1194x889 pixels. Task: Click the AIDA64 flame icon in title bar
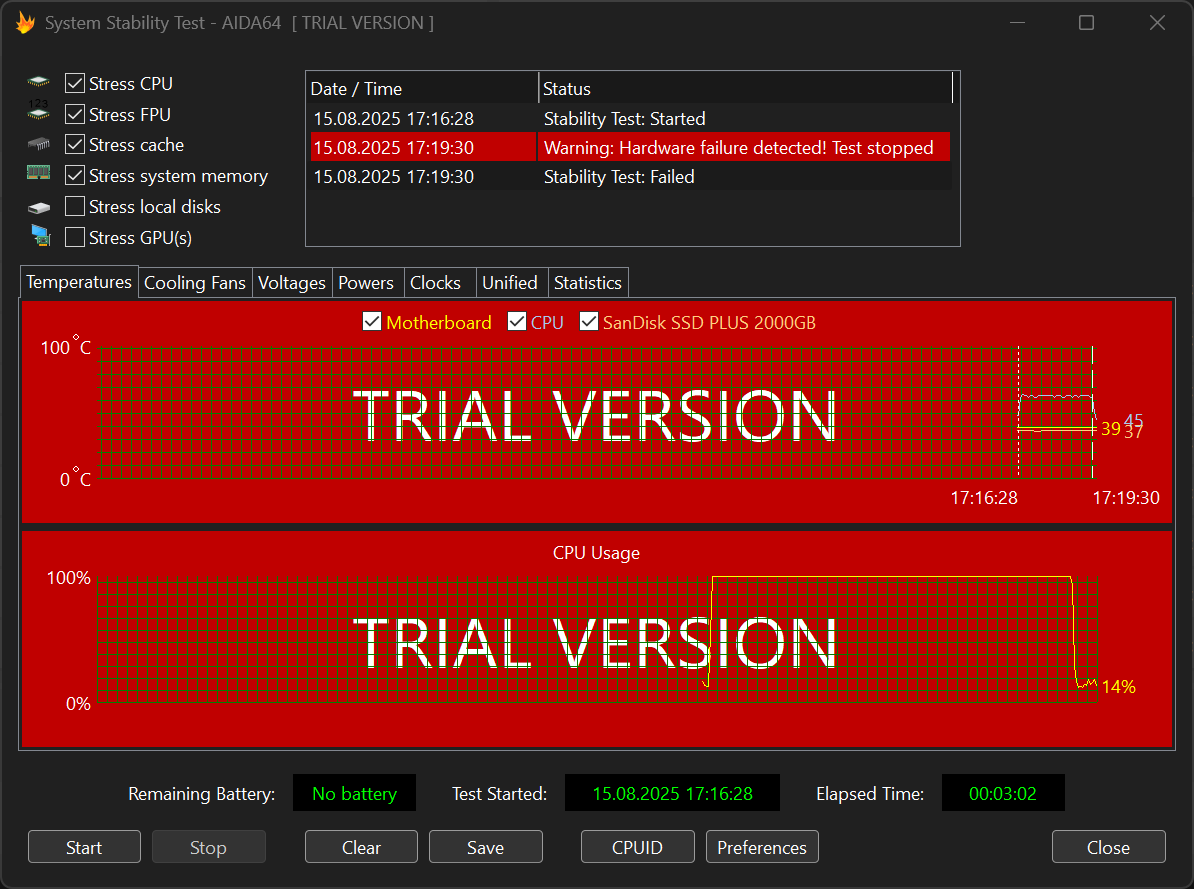(25, 23)
